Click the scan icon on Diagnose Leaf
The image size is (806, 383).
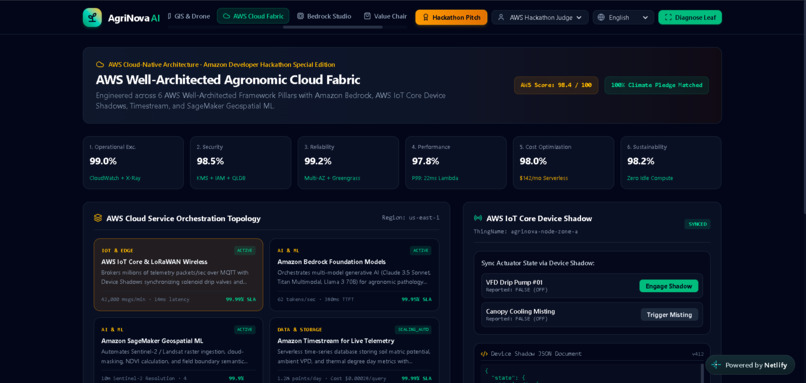(668, 17)
